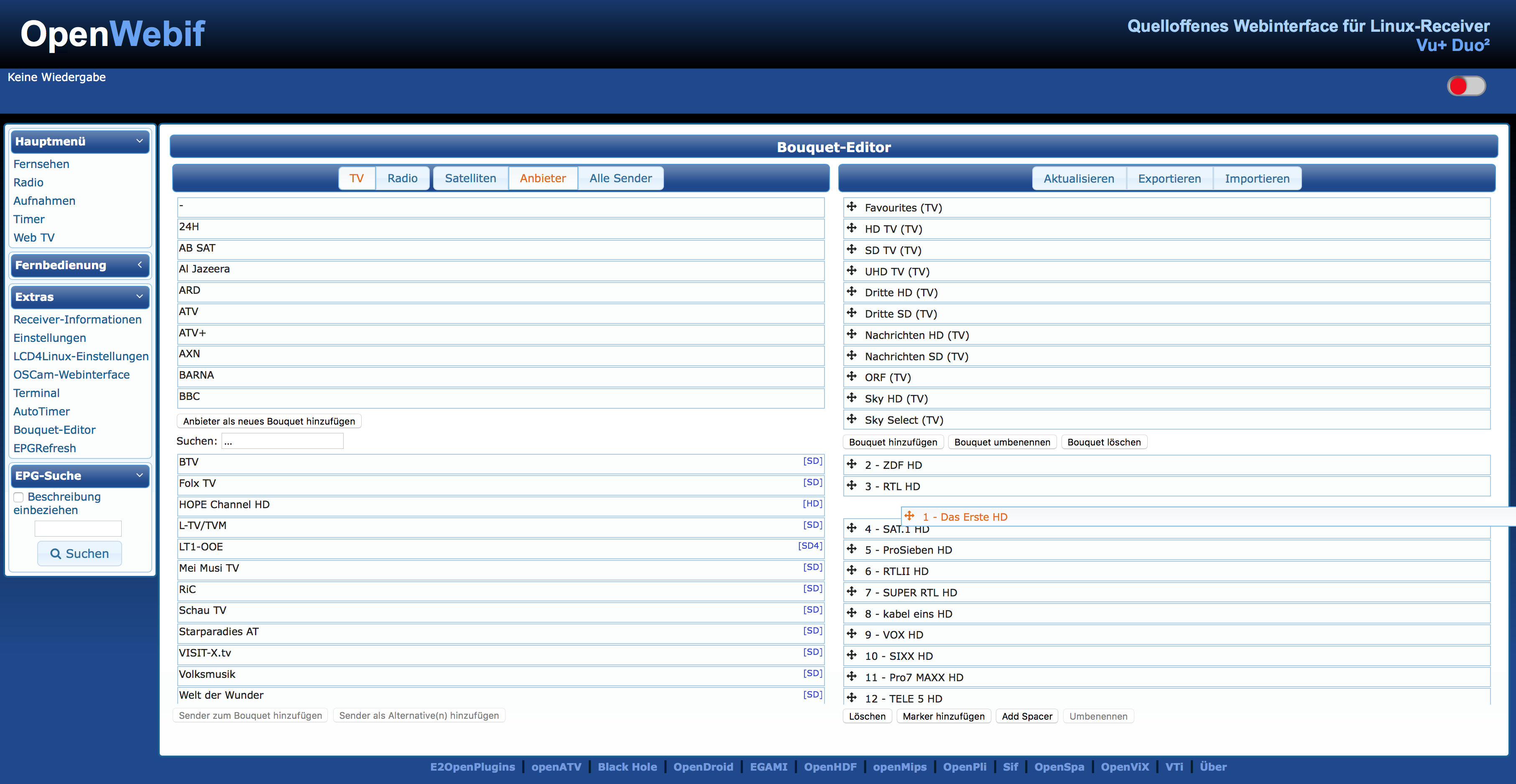
Task: Click drag icon next to 2 - ZDF HD
Action: (852, 464)
